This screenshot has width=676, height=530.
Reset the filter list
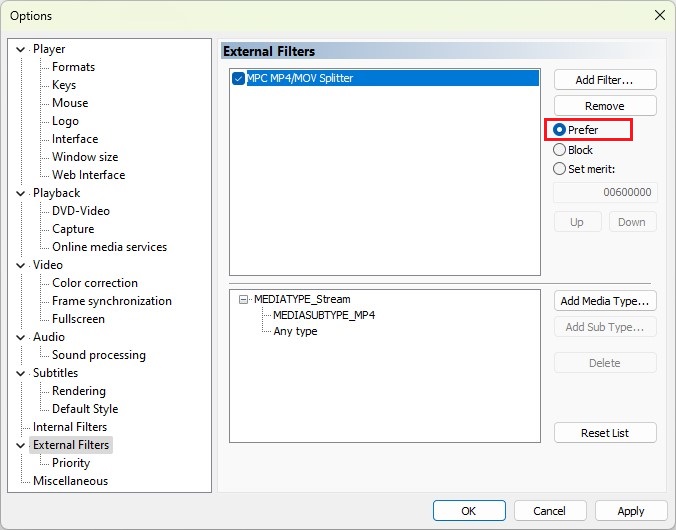pyautogui.click(x=605, y=433)
